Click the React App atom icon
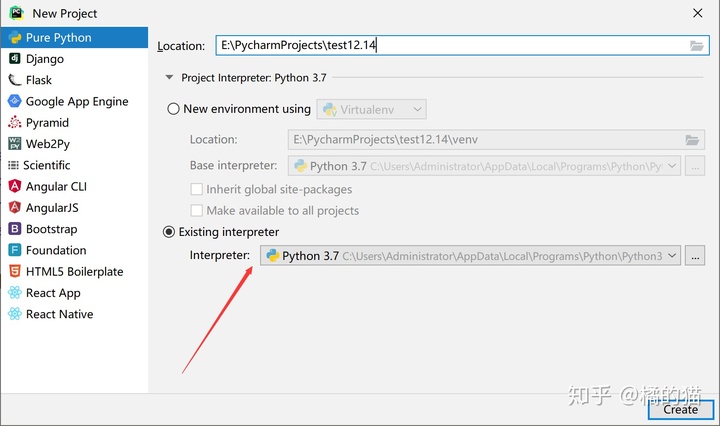Image resolution: width=720 pixels, height=426 pixels. (15, 292)
